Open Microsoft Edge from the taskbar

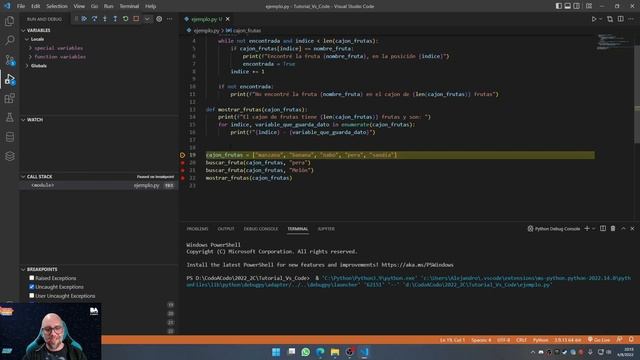point(320,352)
